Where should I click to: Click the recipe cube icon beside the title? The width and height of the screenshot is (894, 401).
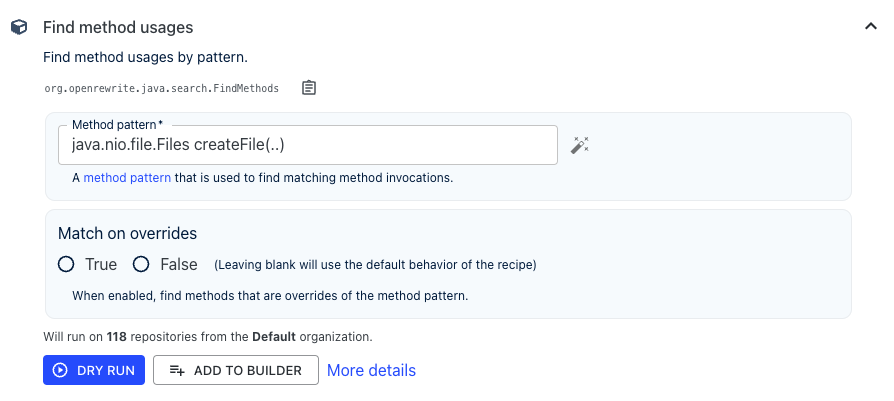point(19,27)
